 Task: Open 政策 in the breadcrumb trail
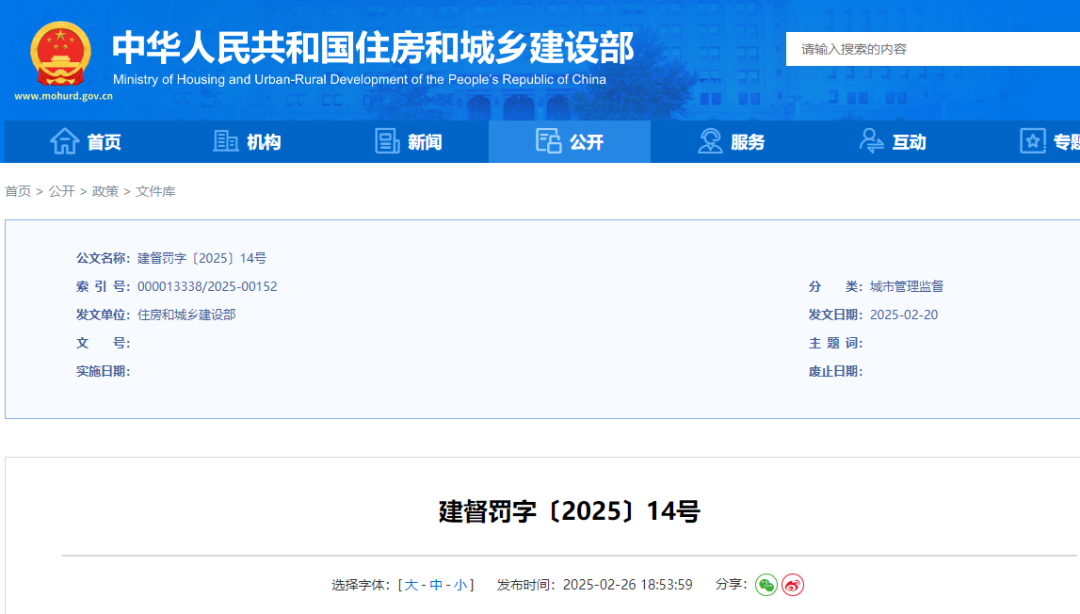[x=105, y=191]
